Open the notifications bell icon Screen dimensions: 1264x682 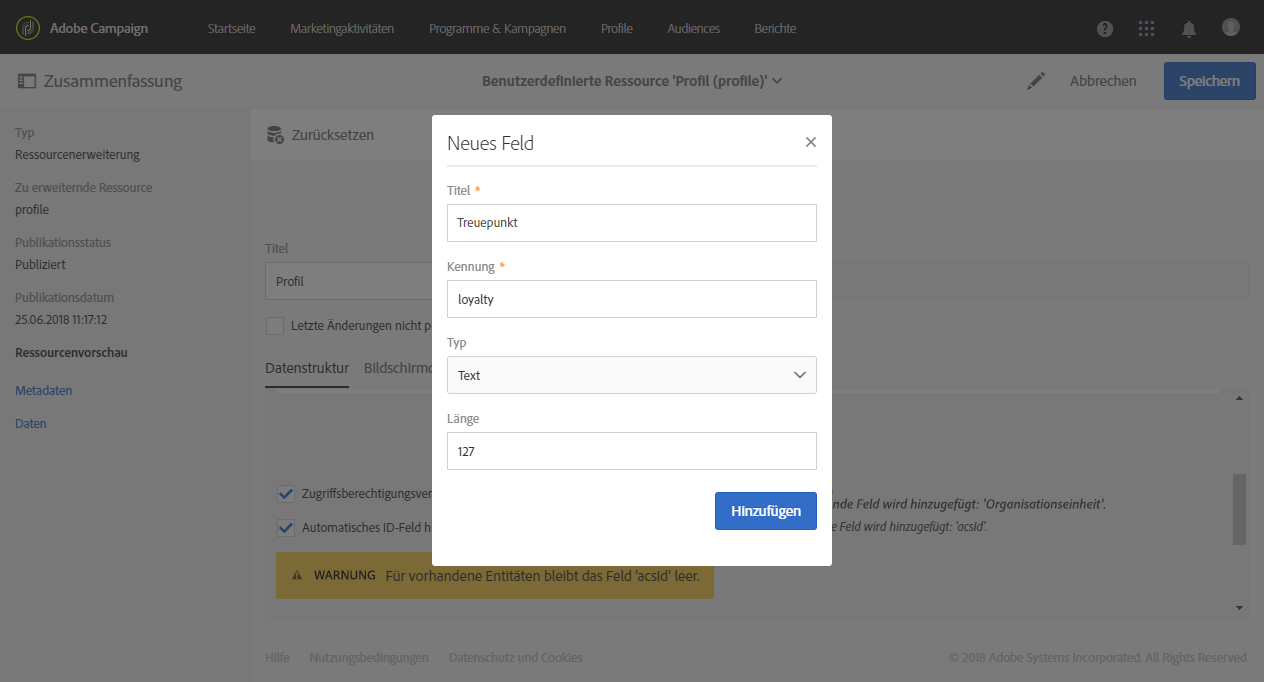point(1189,28)
